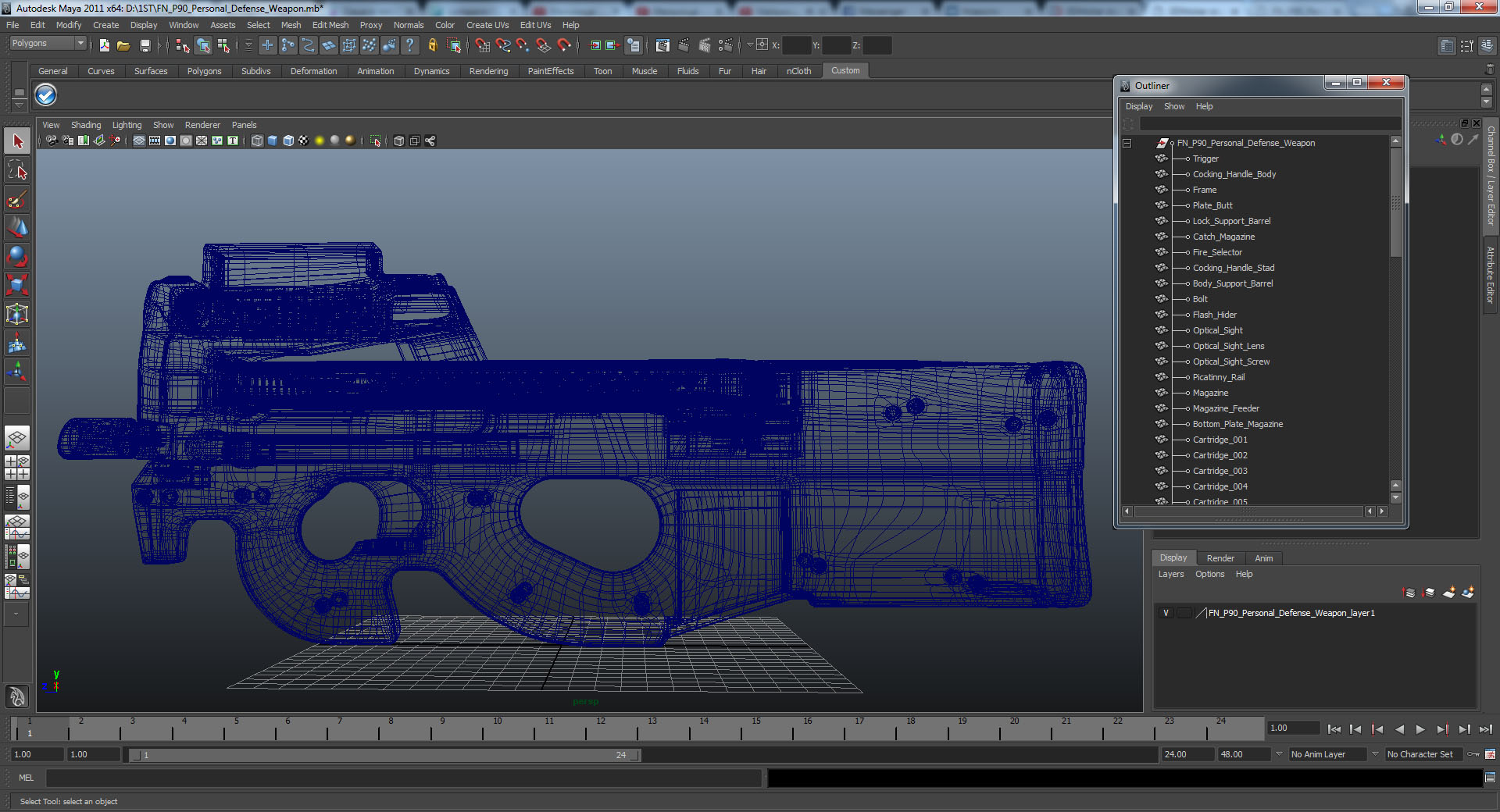Screen dimensions: 1500x812
Task: Select the Universal Manipulator tool
Action: pos(17,314)
